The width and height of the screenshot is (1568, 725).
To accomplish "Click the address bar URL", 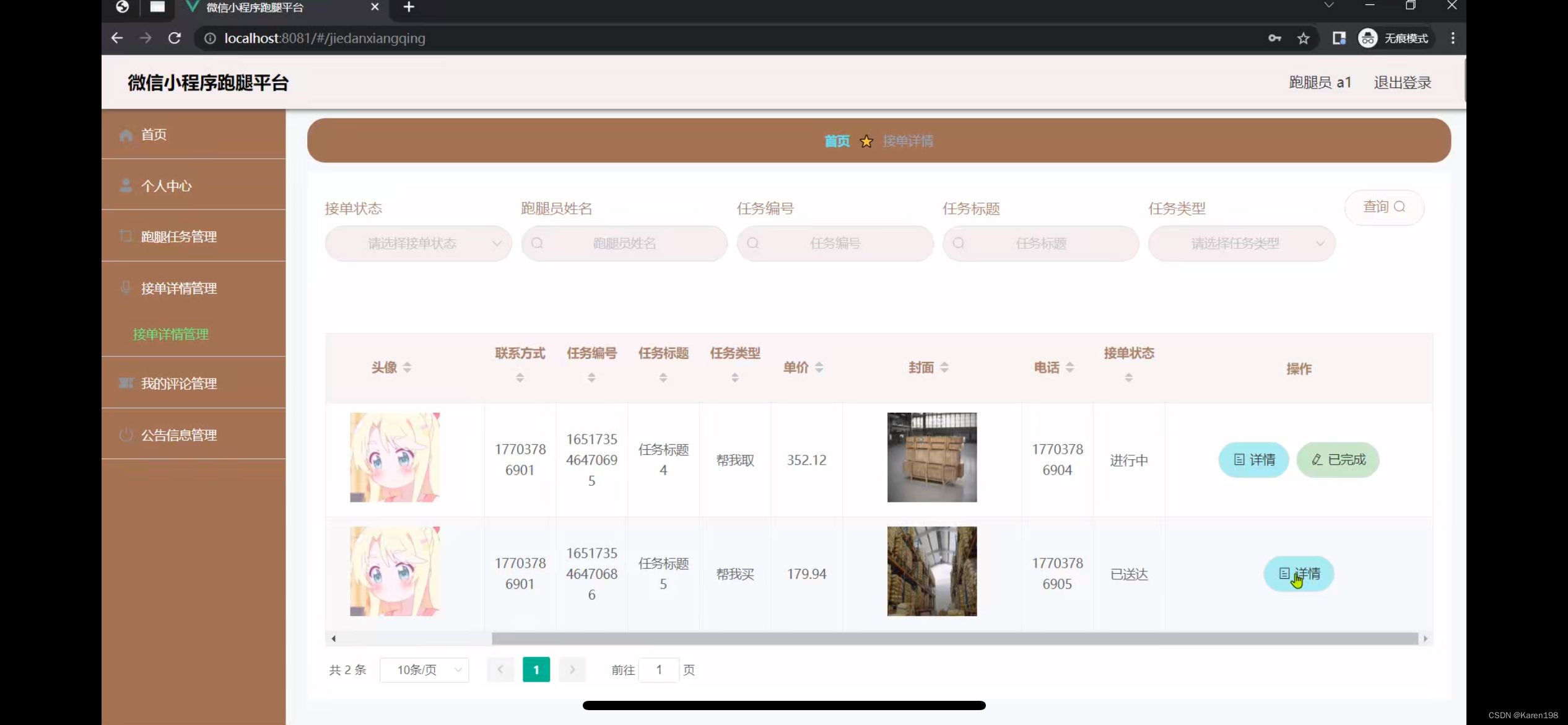I will click(324, 38).
